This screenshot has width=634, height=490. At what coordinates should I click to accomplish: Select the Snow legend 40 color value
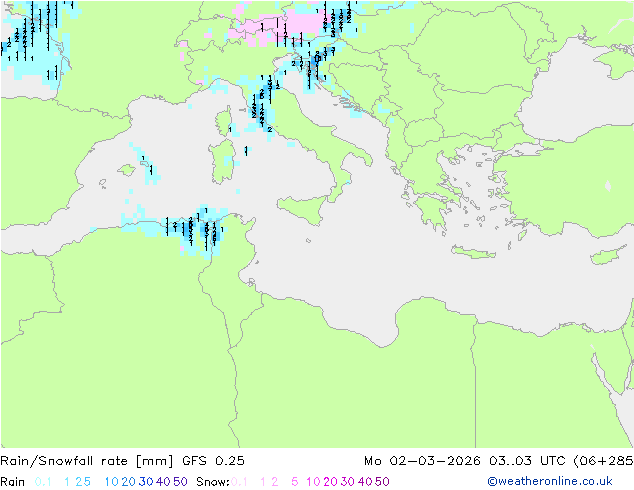(x=365, y=482)
